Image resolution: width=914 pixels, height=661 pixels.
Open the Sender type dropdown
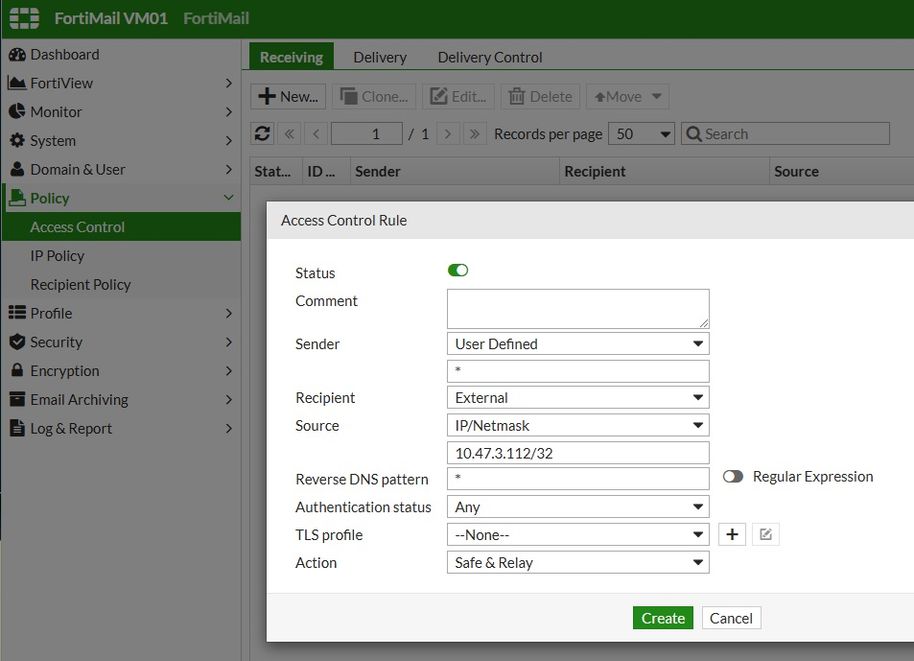(578, 344)
